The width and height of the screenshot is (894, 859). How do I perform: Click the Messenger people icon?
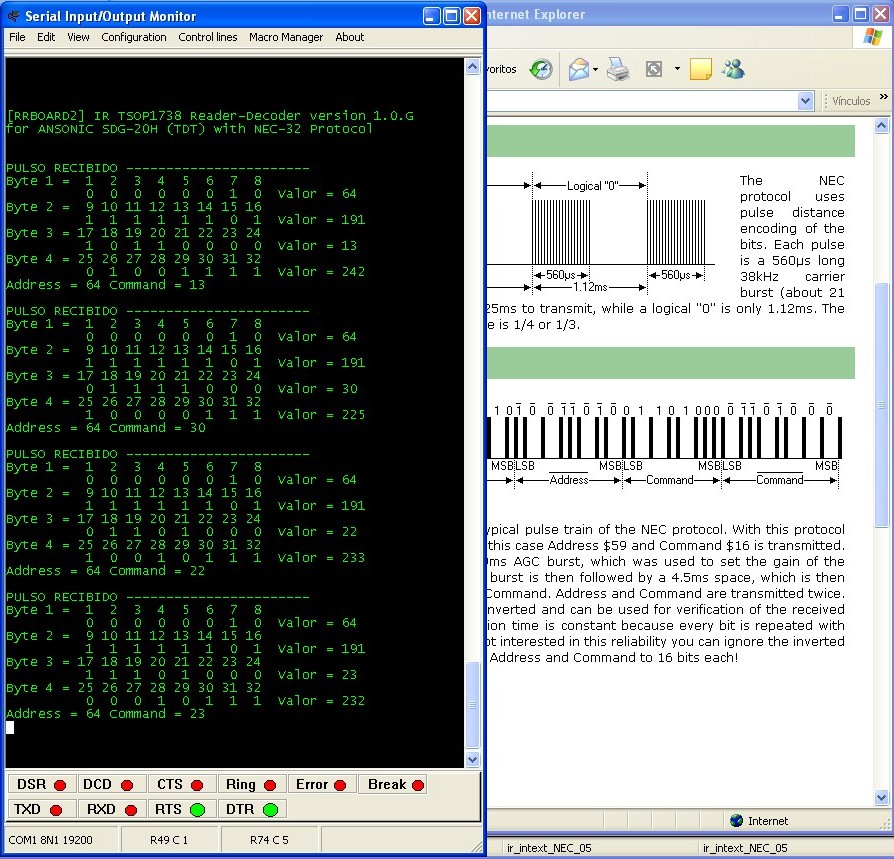click(x=733, y=70)
